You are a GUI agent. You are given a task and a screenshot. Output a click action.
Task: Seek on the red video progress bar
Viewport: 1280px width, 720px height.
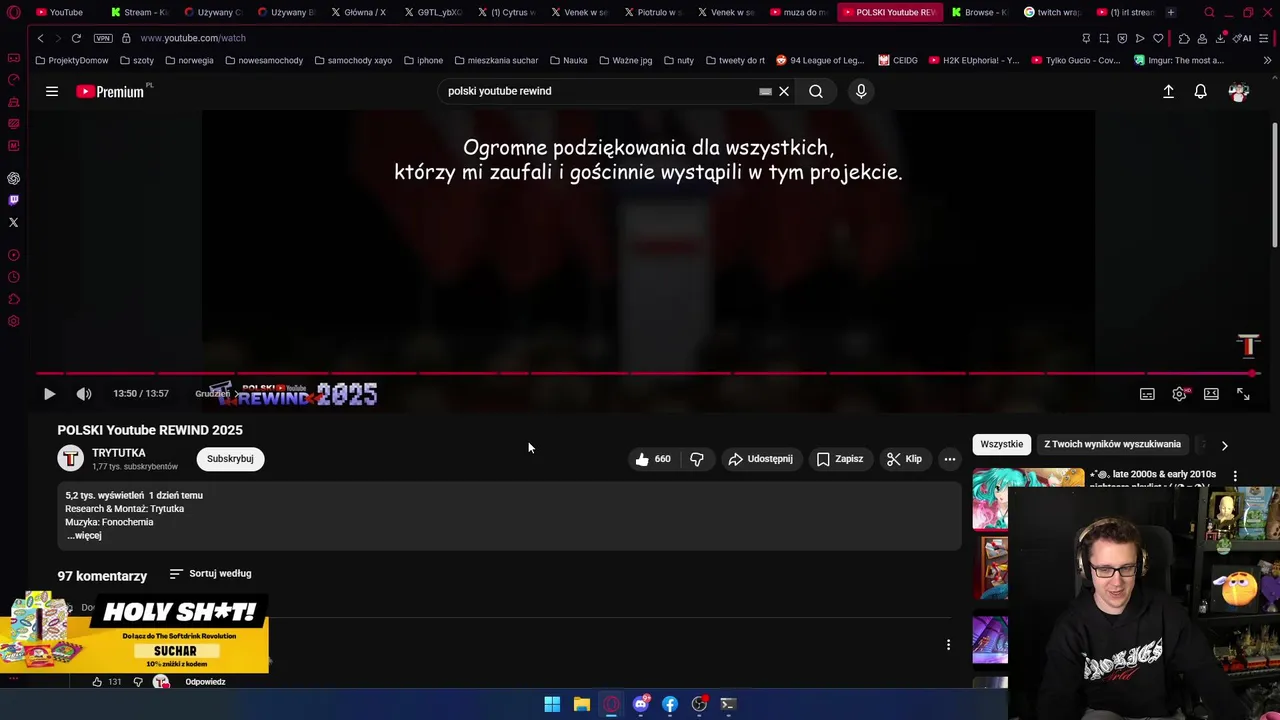tap(646, 374)
